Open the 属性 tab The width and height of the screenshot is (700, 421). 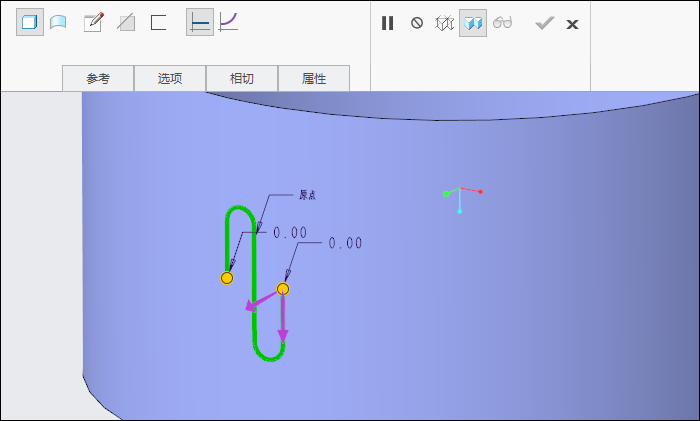tap(314, 79)
